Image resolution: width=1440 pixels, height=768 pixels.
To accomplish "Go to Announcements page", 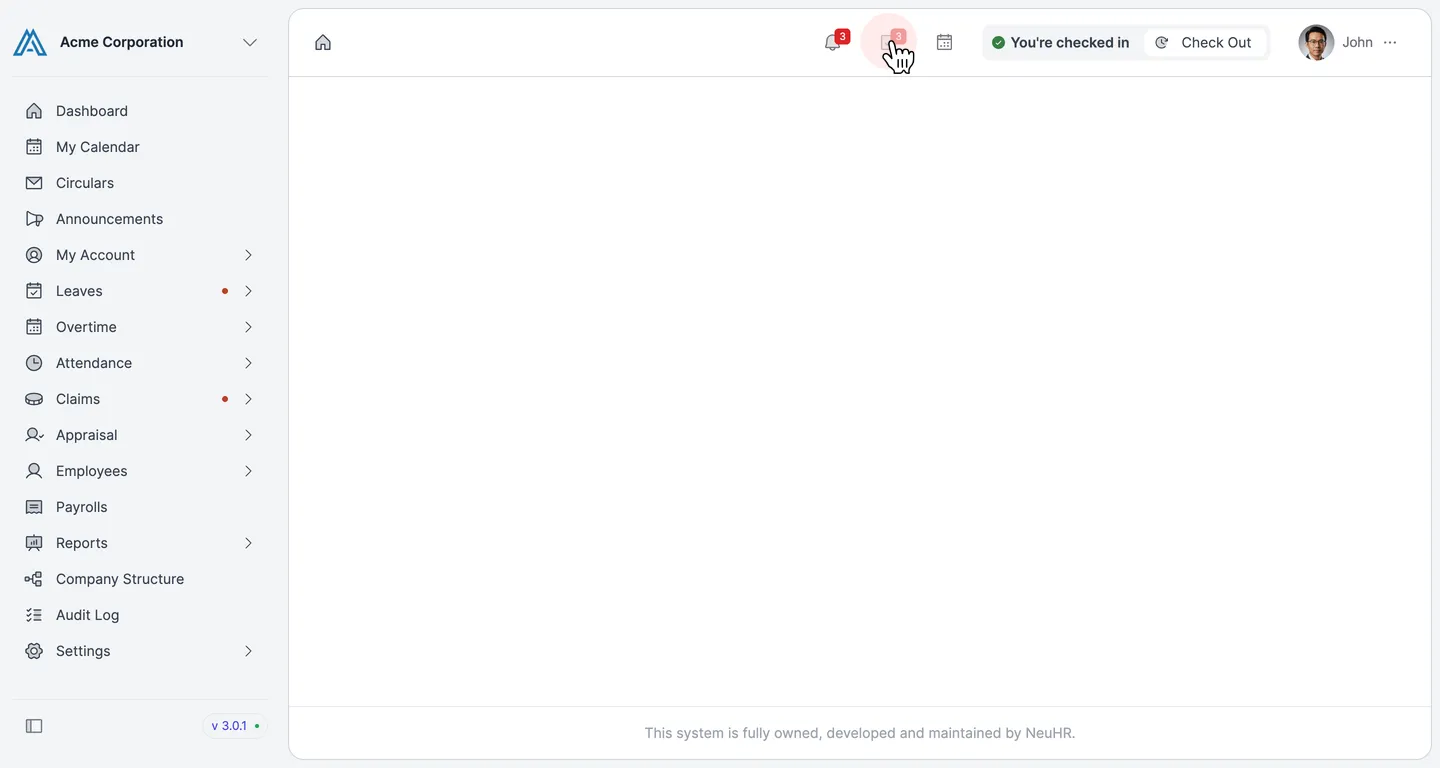I will [x=140, y=219].
